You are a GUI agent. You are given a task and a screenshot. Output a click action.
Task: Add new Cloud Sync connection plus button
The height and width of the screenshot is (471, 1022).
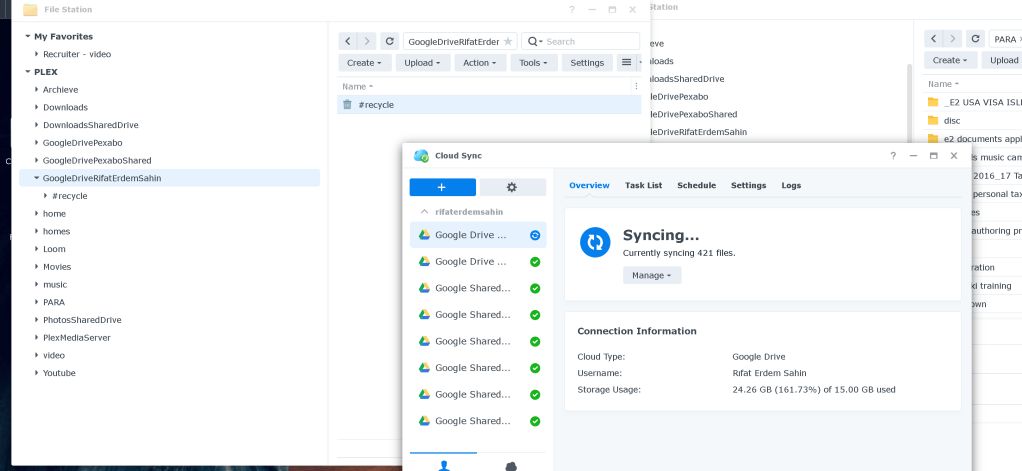(443, 187)
